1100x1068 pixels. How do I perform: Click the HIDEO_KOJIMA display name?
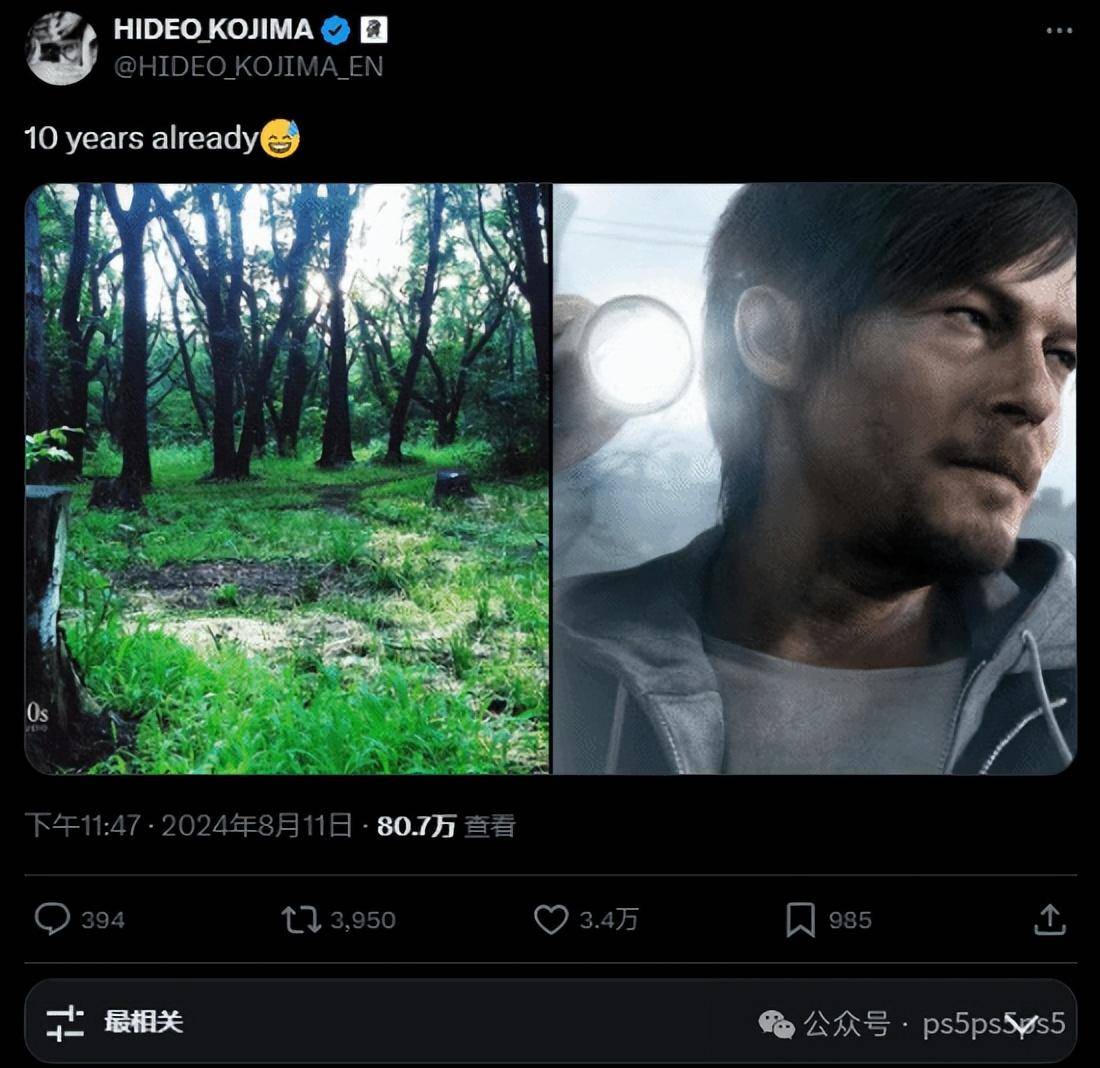(213, 30)
